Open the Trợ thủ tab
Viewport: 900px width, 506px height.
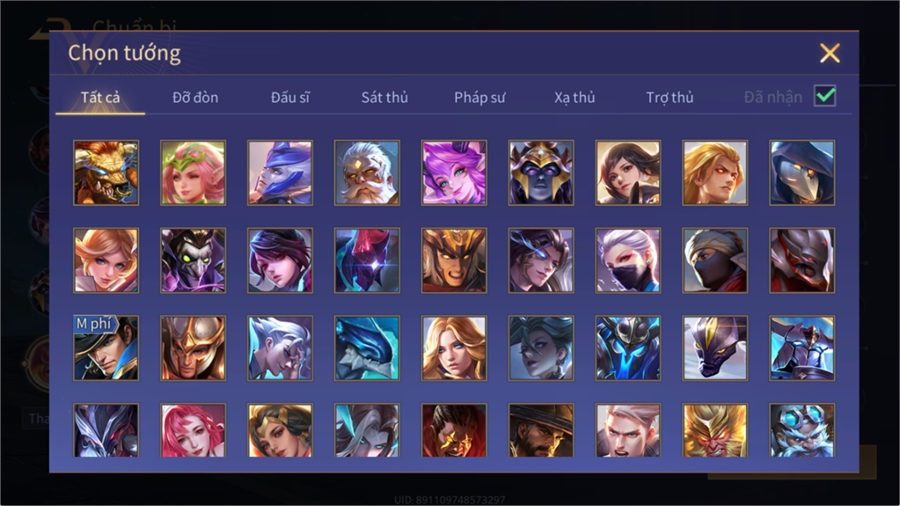pyautogui.click(x=670, y=98)
